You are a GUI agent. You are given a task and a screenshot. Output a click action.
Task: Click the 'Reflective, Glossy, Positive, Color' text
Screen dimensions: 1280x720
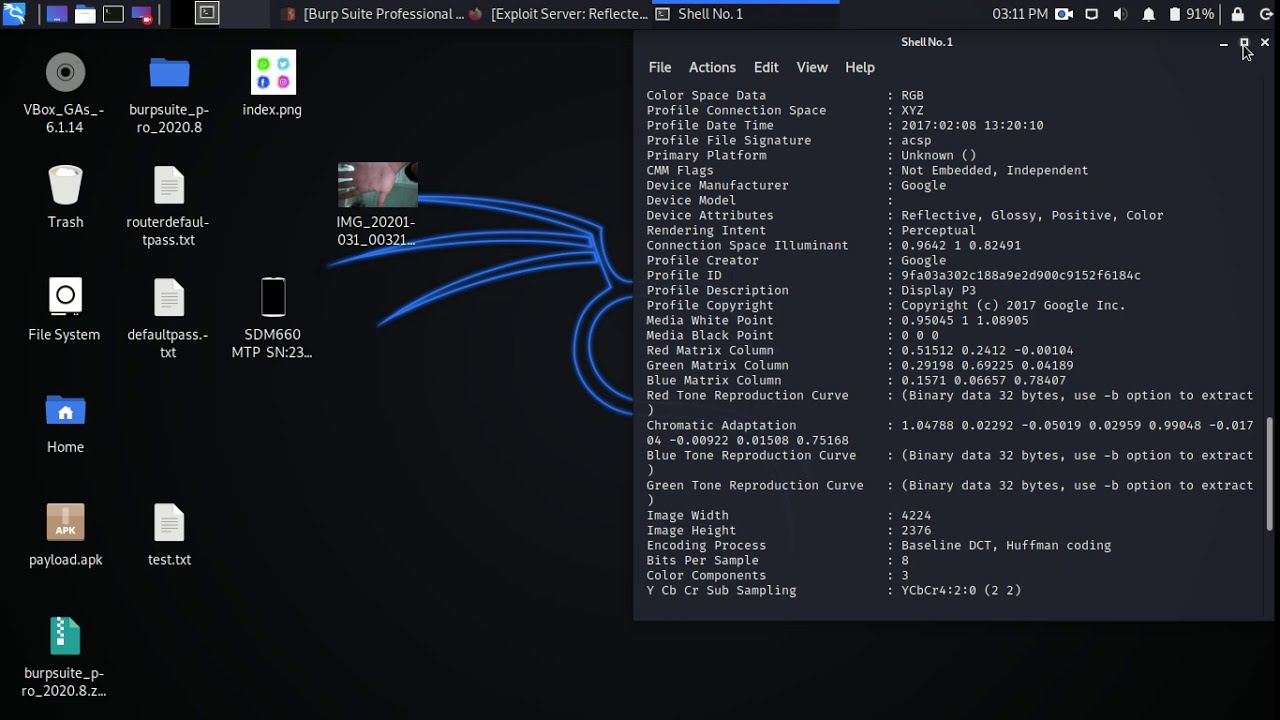[x=1032, y=215]
